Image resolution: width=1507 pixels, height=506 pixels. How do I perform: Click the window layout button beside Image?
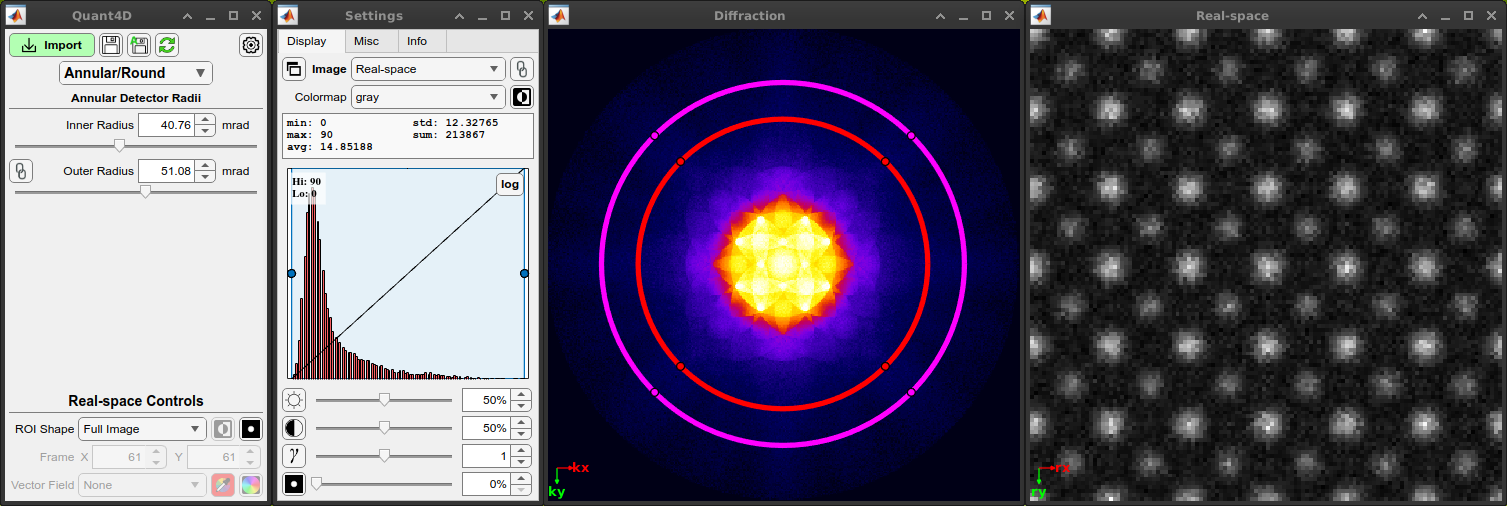[294, 69]
